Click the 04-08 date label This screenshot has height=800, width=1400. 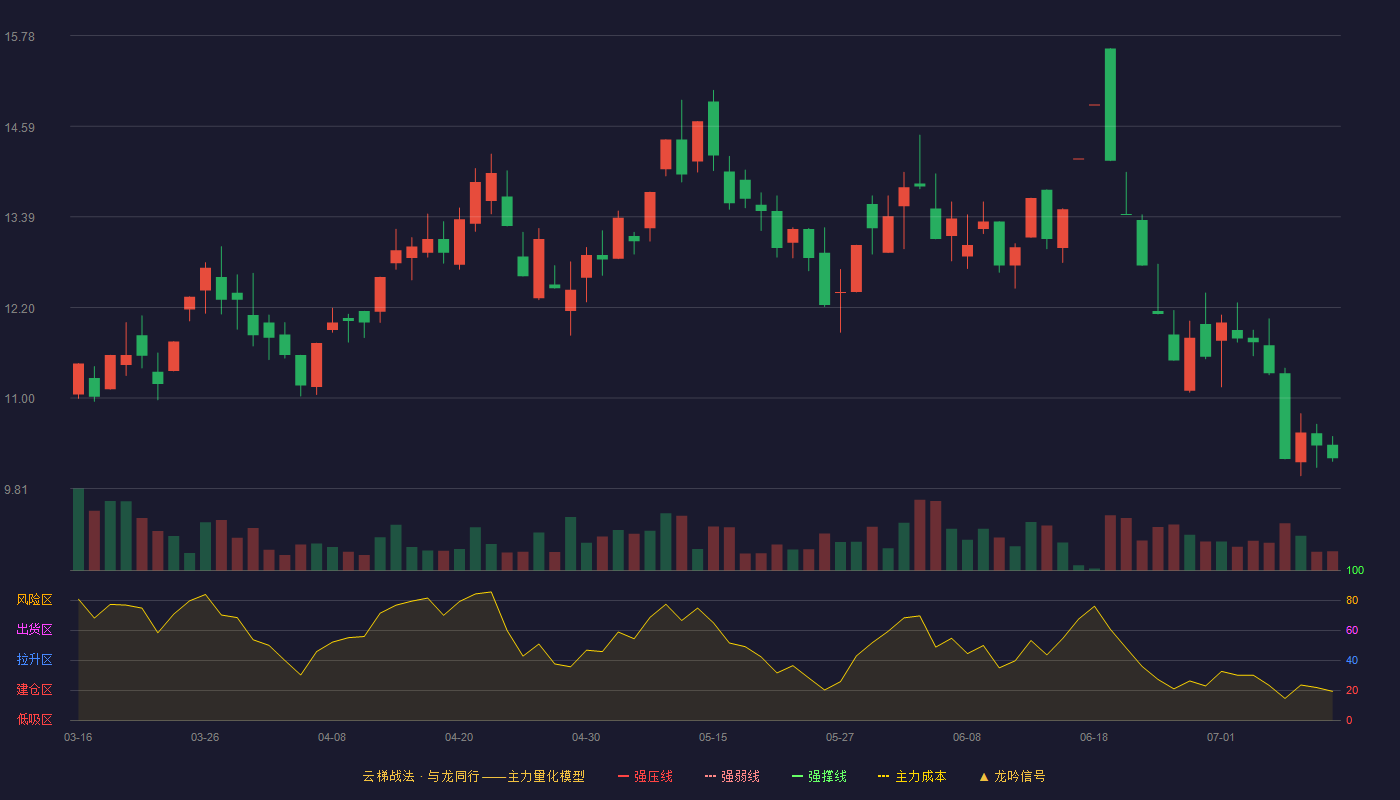tap(332, 737)
